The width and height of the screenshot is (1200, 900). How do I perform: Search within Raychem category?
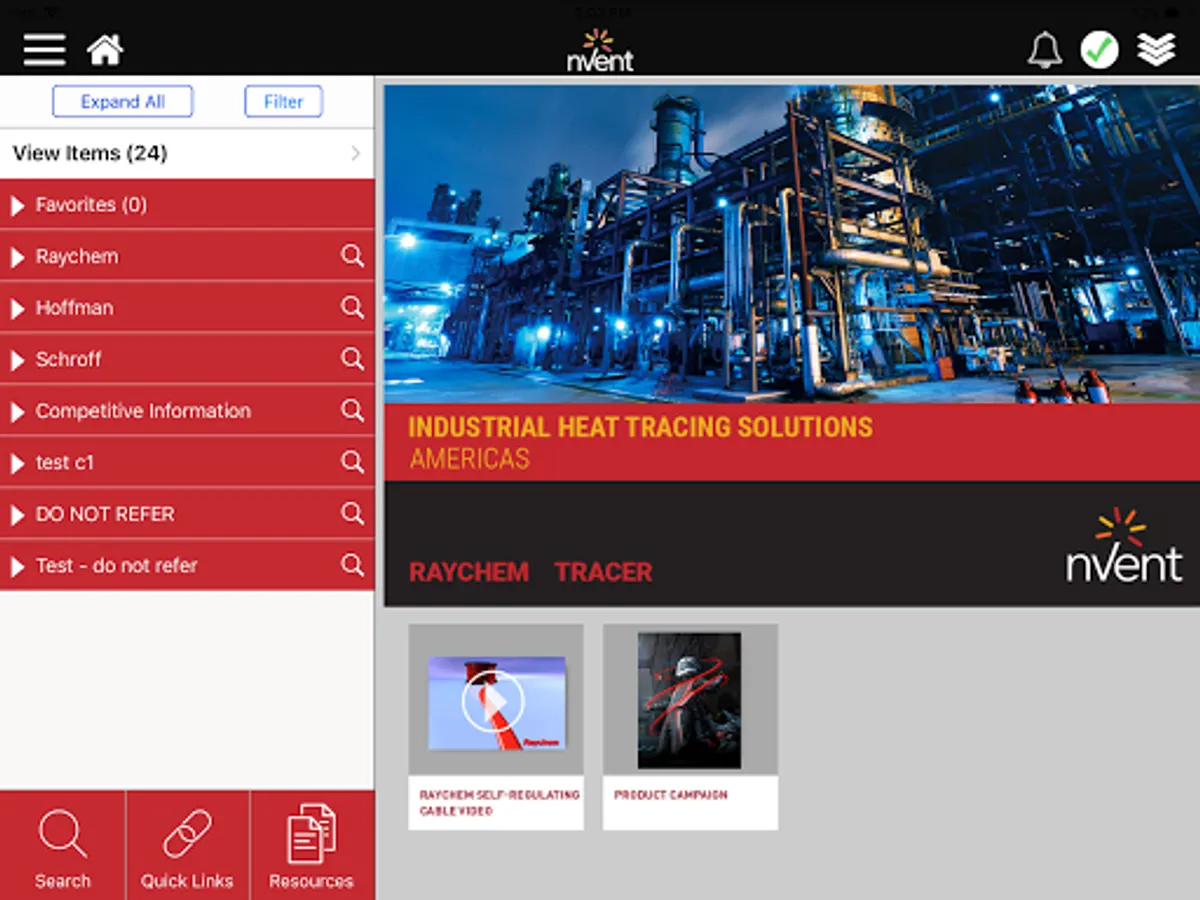pyautogui.click(x=352, y=256)
